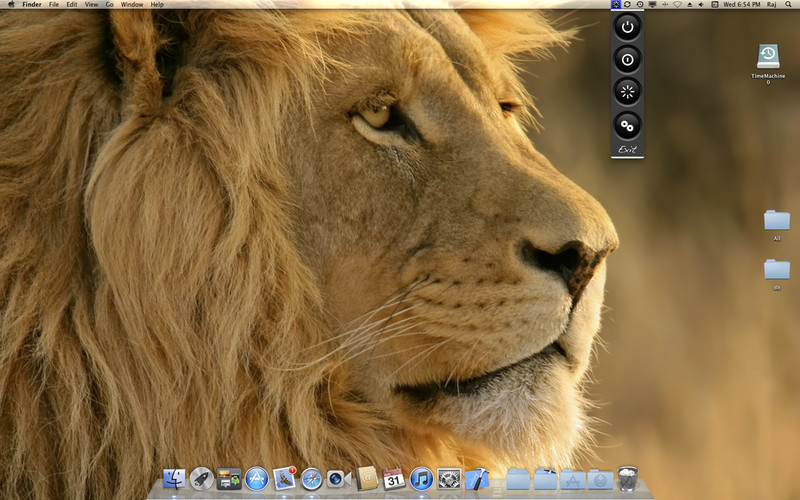Image resolution: width=800 pixels, height=500 pixels.
Task: Open the App Store in the Dock
Action: click(257, 479)
